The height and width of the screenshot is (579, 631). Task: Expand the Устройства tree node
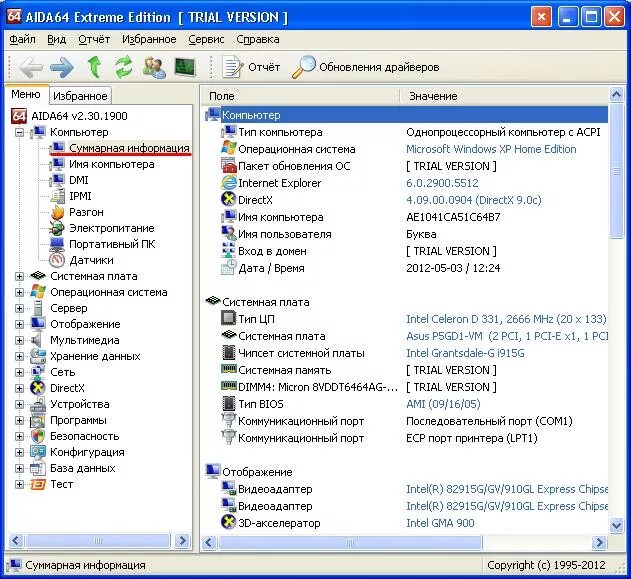click(x=19, y=404)
